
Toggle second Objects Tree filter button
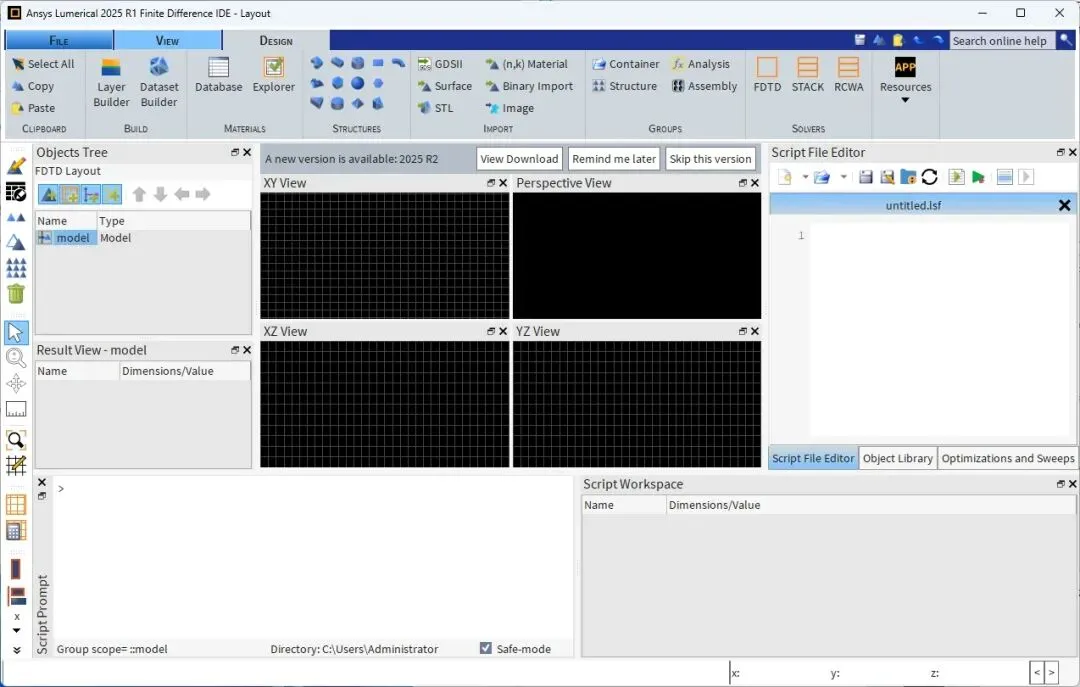point(70,194)
